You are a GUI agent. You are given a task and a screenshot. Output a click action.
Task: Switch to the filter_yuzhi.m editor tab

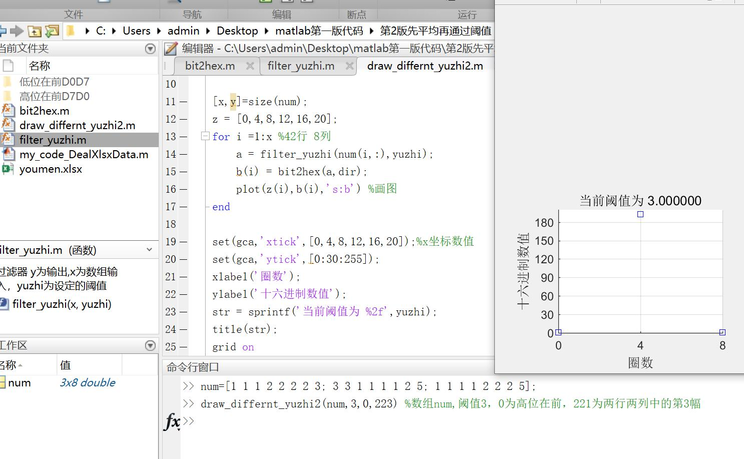[x=301, y=66]
